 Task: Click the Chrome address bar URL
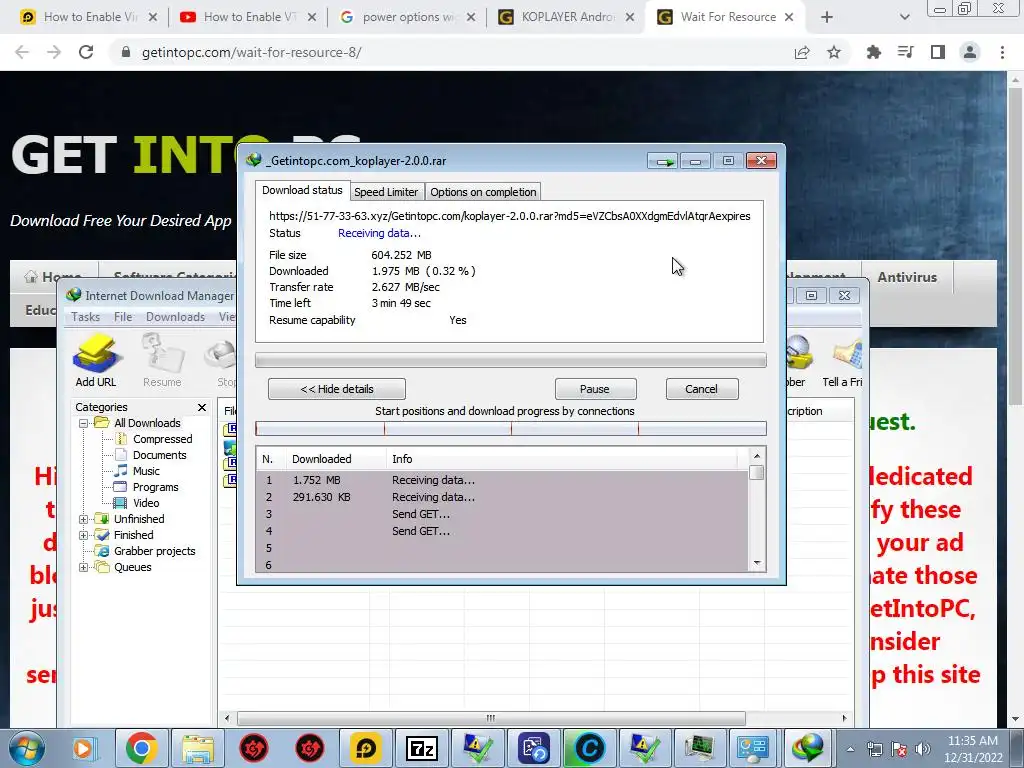click(x=251, y=52)
